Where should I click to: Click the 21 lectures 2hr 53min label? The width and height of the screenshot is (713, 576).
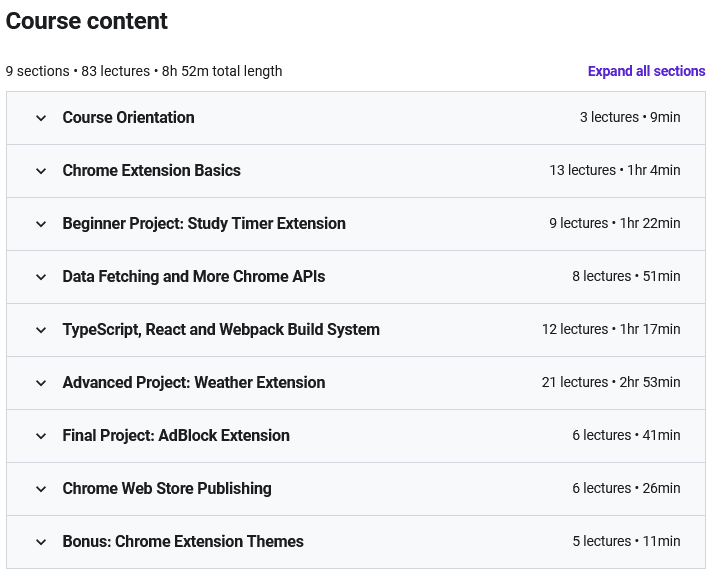coord(611,382)
